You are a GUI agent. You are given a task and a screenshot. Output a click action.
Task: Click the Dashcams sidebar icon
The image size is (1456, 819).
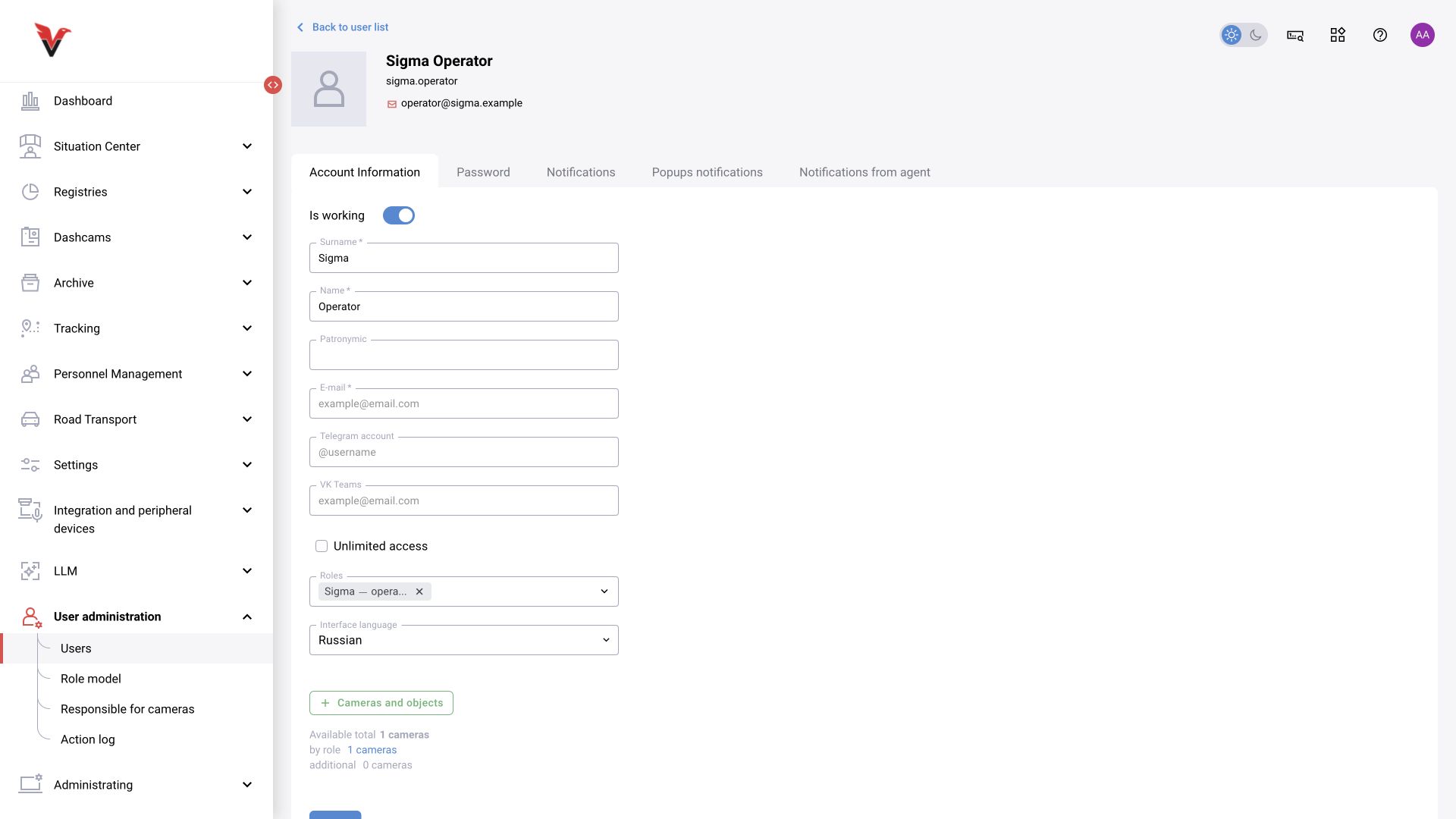[30, 237]
